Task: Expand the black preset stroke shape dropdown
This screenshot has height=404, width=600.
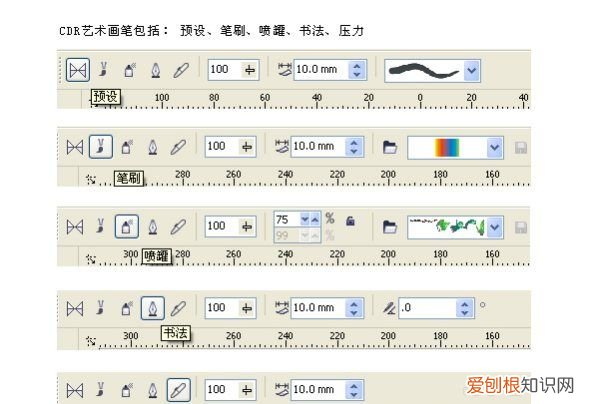Action: click(472, 70)
